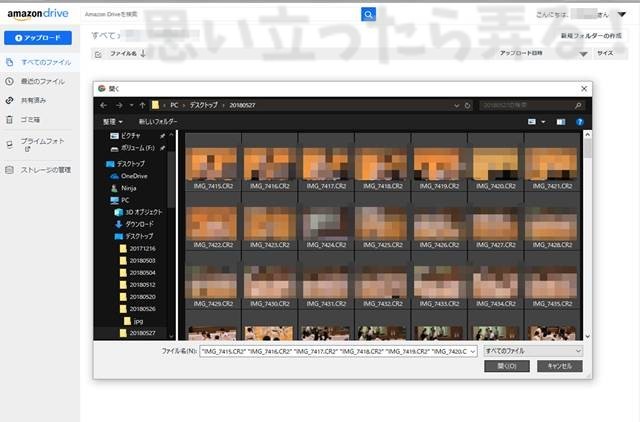Go back with the dialog's back arrow
The height and width of the screenshot is (422, 640).
click(x=104, y=105)
